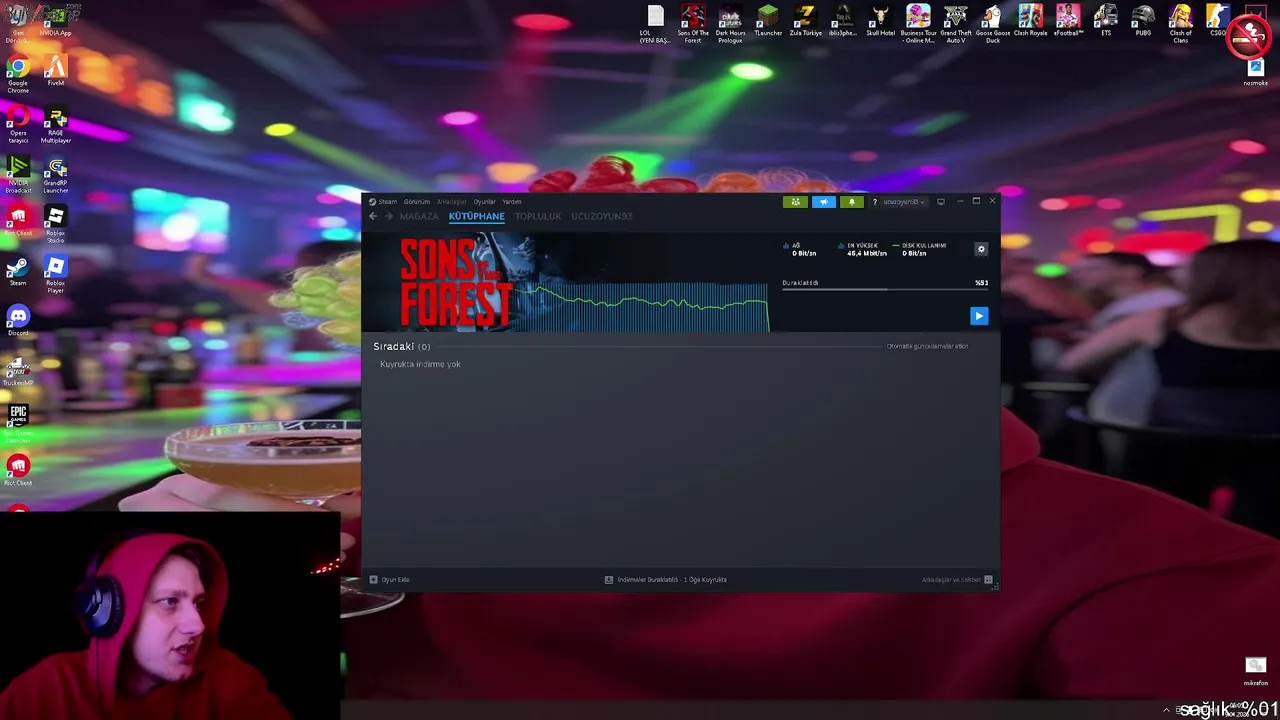Go back using Steam's back arrow
The height and width of the screenshot is (720, 1280).
point(373,216)
